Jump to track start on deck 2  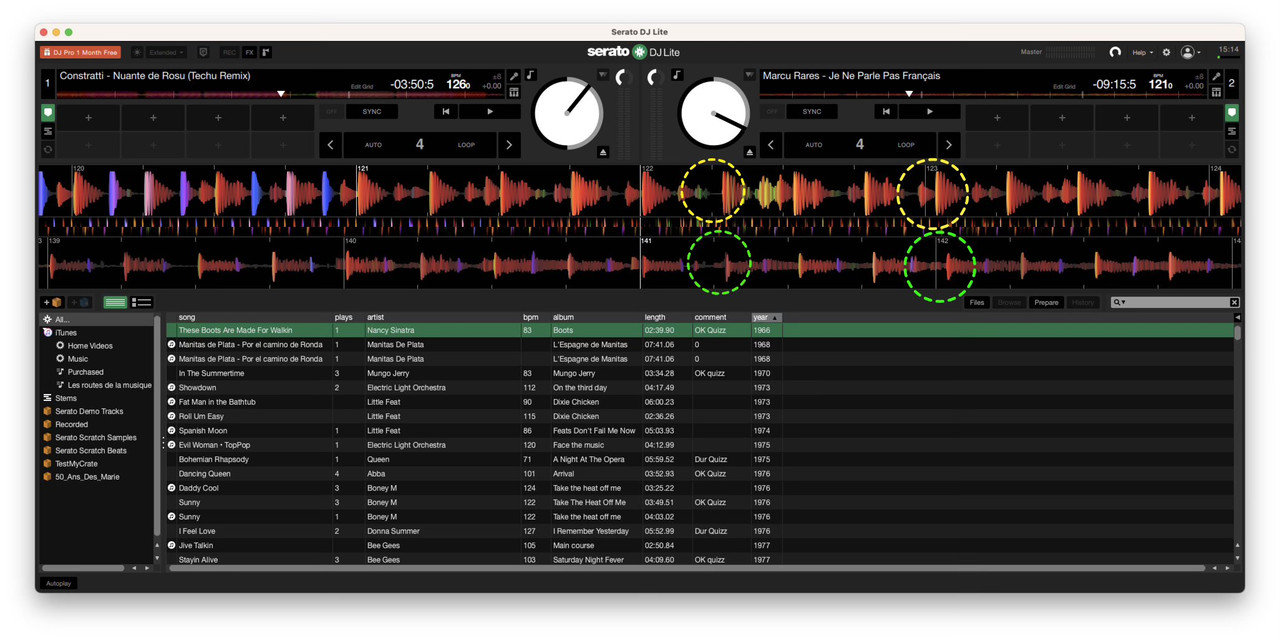point(886,112)
